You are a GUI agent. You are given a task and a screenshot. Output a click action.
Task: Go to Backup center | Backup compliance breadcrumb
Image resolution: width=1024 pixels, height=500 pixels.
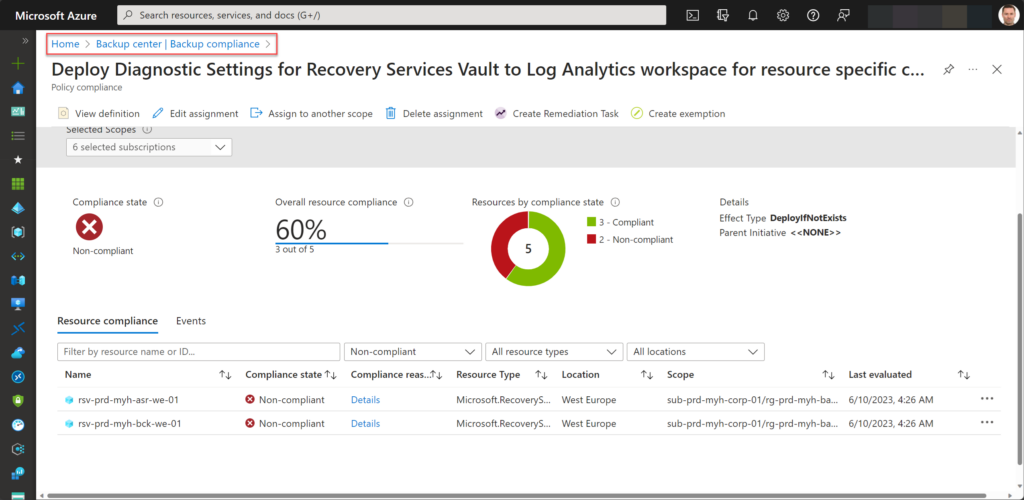pyautogui.click(x=178, y=44)
